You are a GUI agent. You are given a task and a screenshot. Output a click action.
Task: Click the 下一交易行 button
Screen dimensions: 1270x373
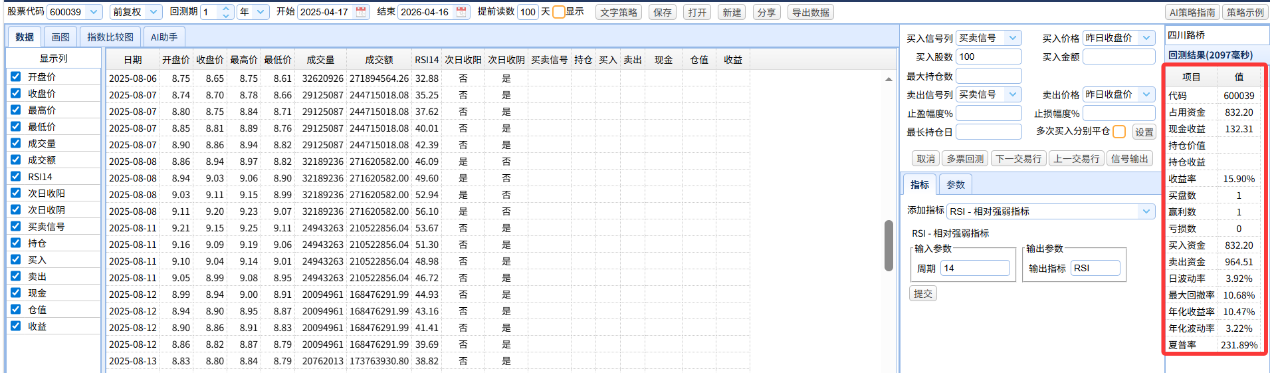[1018, 158]
